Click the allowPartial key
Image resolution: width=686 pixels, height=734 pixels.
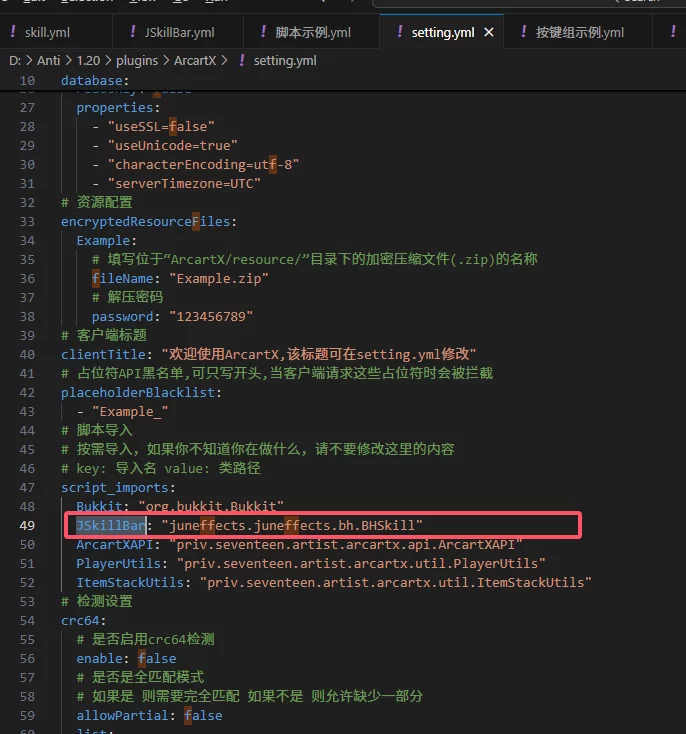click(x=122, y=716)
